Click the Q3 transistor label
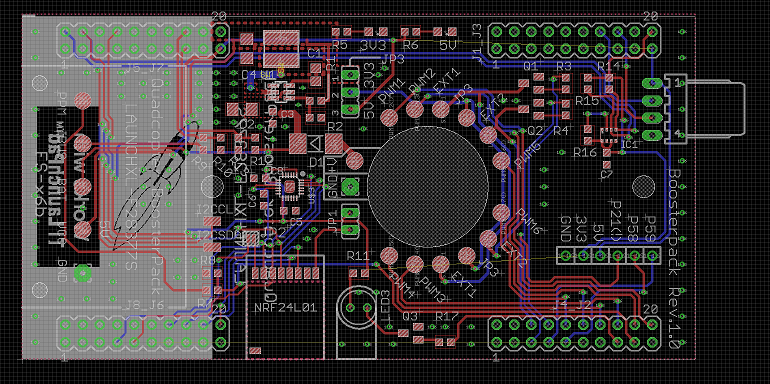The width and height of the screenshot is (770, 384). [x=411, y=315]
